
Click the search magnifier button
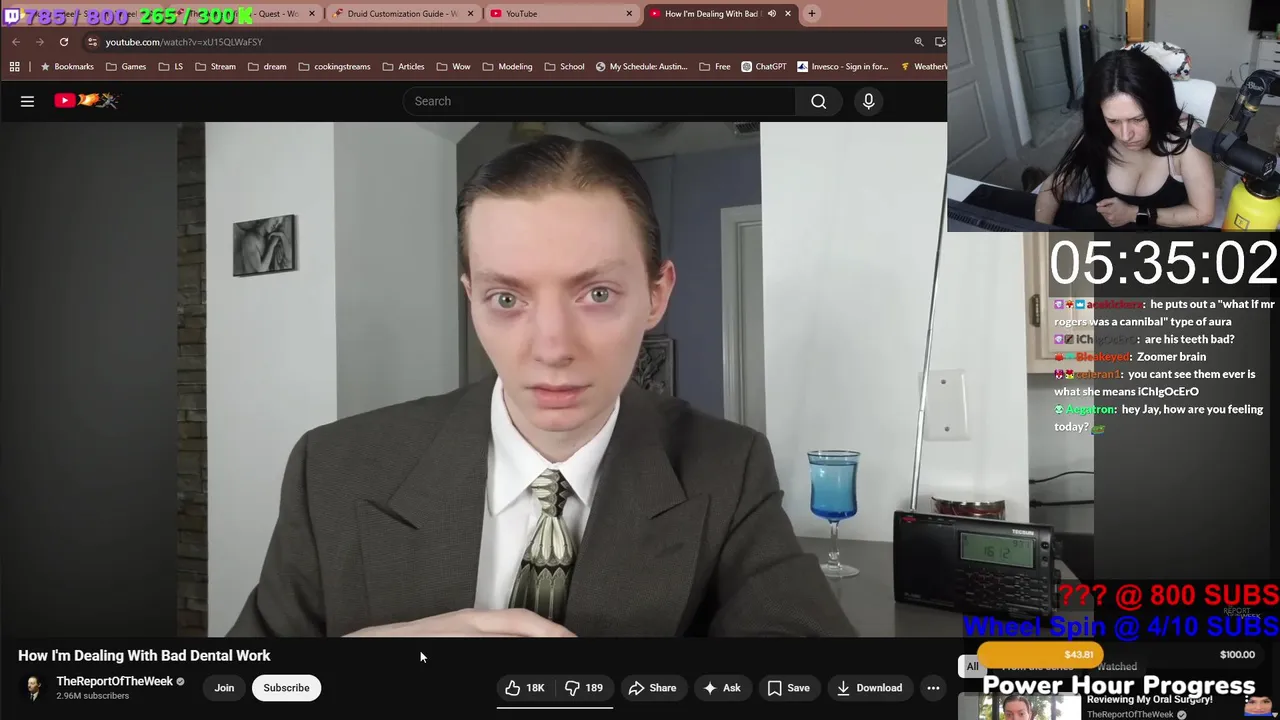[x=818, y=101]
